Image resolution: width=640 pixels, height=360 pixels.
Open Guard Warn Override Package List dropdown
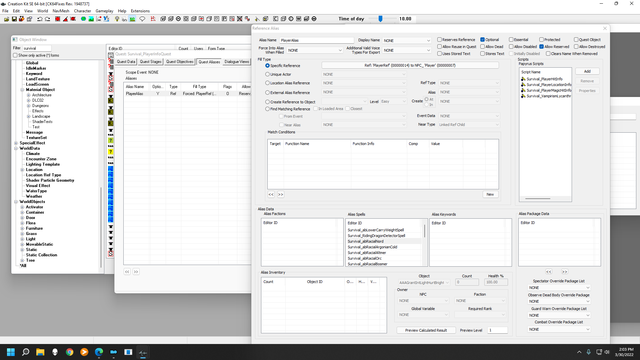coord(559,315)
